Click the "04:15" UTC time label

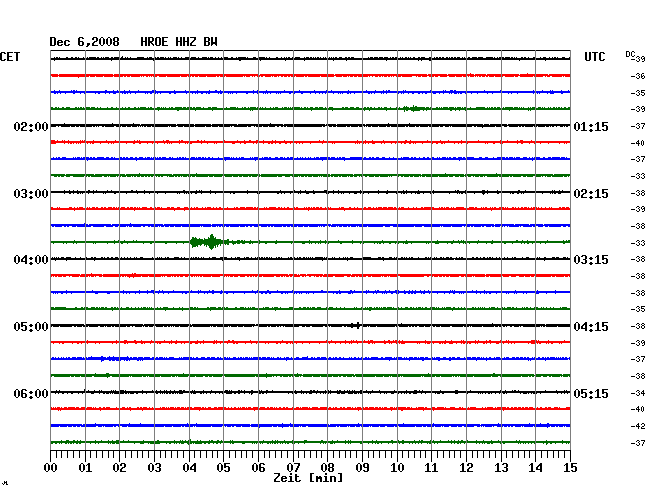click(x=591, y=327)
